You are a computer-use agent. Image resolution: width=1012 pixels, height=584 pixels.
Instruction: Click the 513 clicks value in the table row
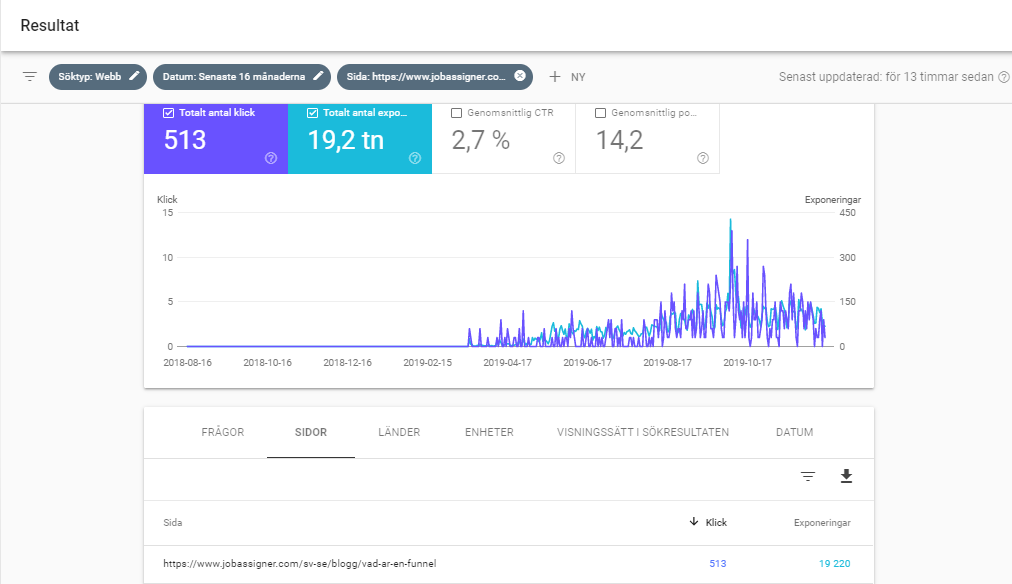(x=717, y=563)
